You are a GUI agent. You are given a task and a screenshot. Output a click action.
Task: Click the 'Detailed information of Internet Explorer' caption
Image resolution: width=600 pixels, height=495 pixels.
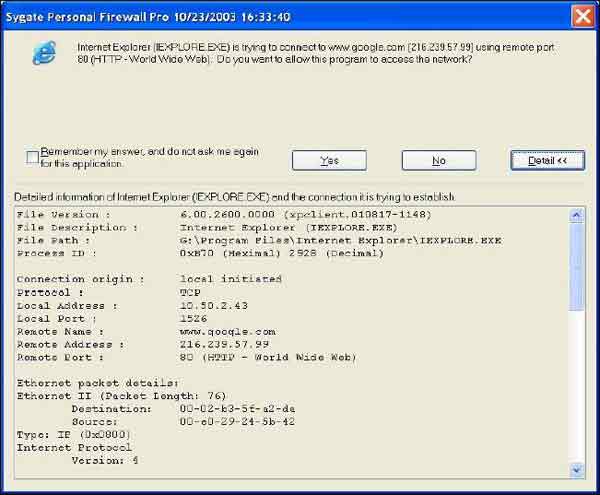[235, 197]
